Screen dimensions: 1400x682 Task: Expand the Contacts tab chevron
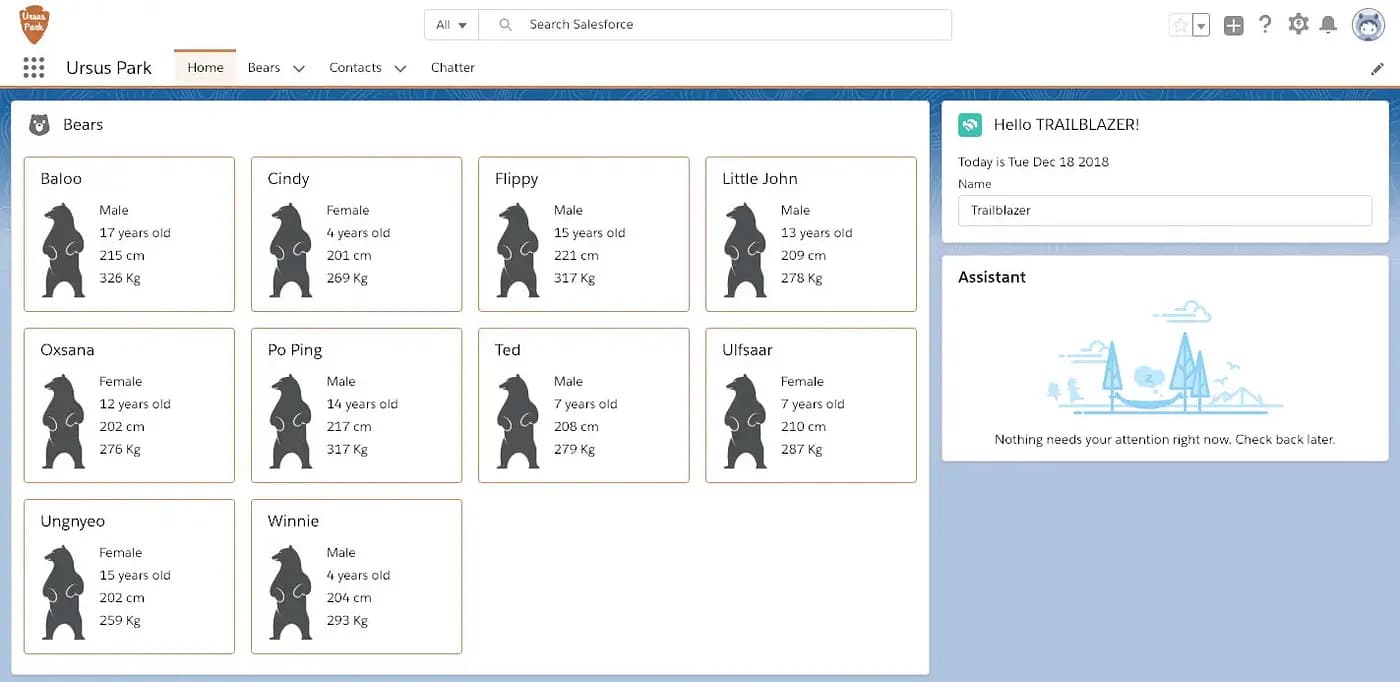(400, 68)
